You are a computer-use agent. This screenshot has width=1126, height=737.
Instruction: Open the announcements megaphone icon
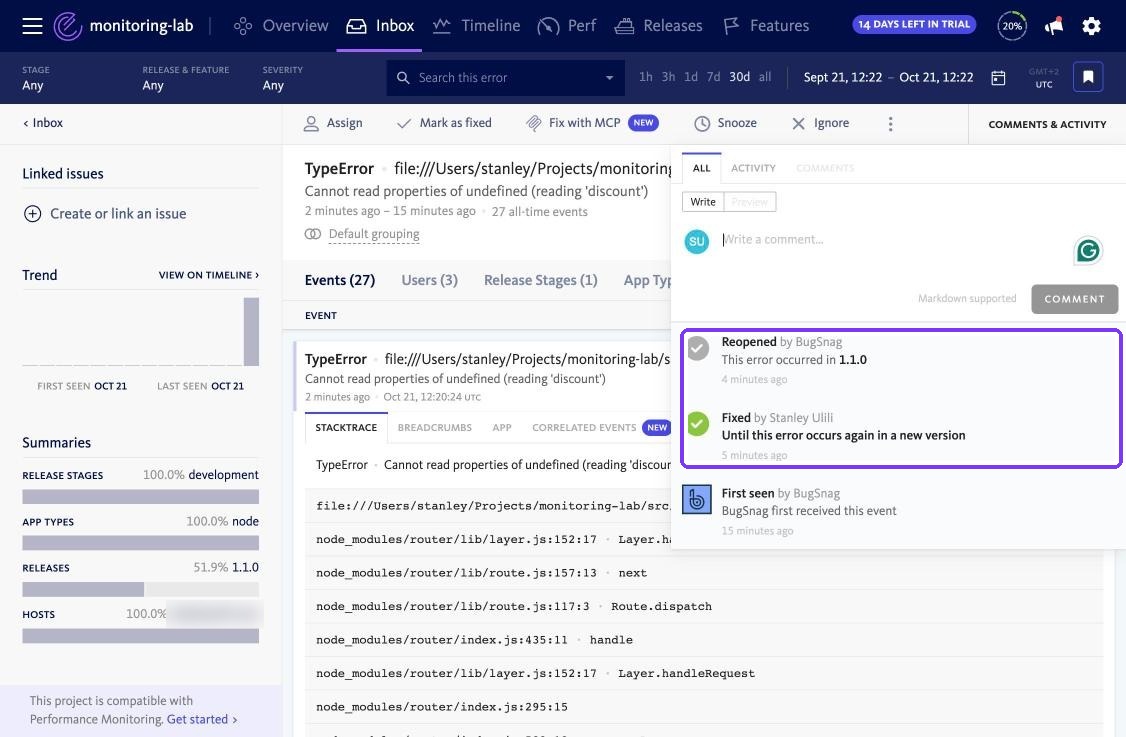coord(1053,26)
